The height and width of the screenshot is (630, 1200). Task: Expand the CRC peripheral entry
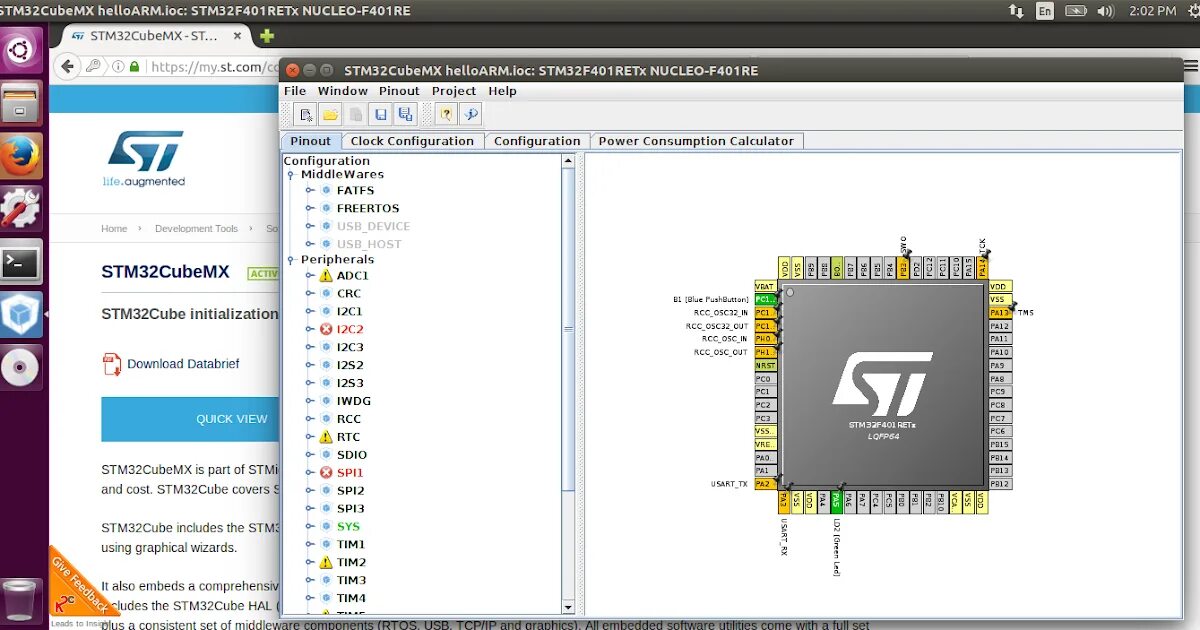(310, 293)
